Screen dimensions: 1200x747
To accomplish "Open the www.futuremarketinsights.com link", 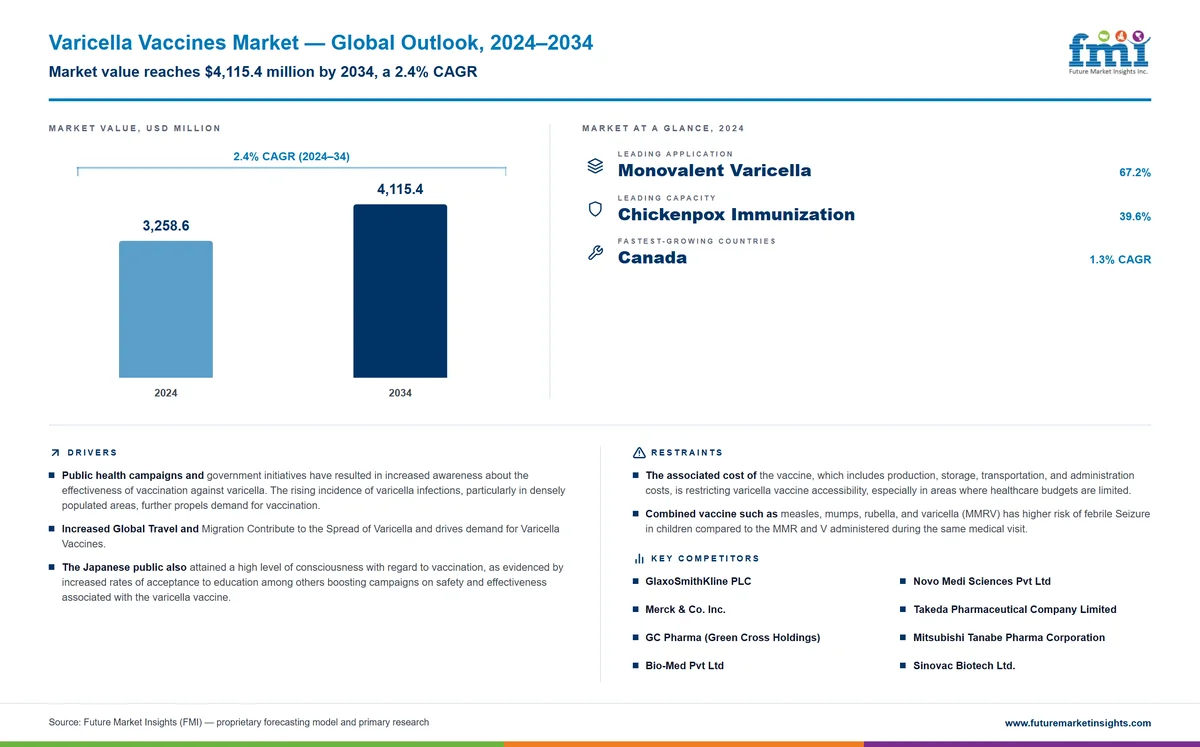I will tap(1078, 723).
